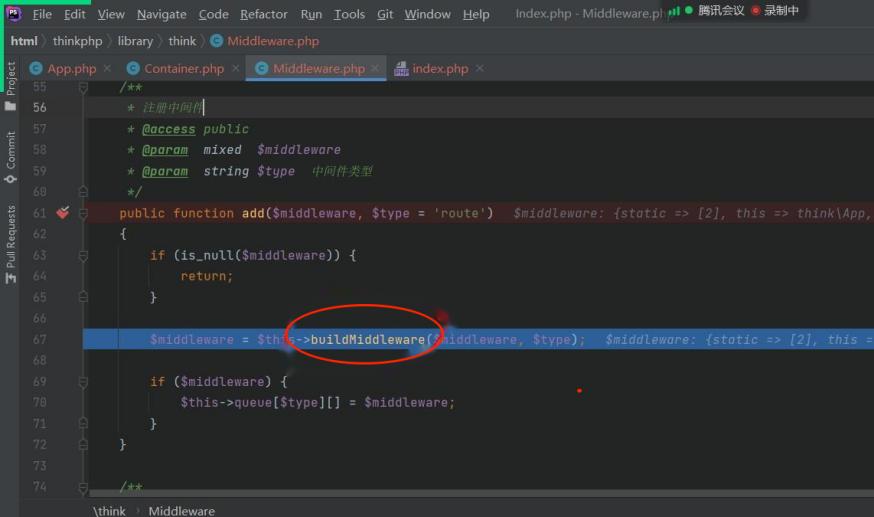The image size is (874, 517).
Task: Close the App.php tab
Action: tap(107, 68)
